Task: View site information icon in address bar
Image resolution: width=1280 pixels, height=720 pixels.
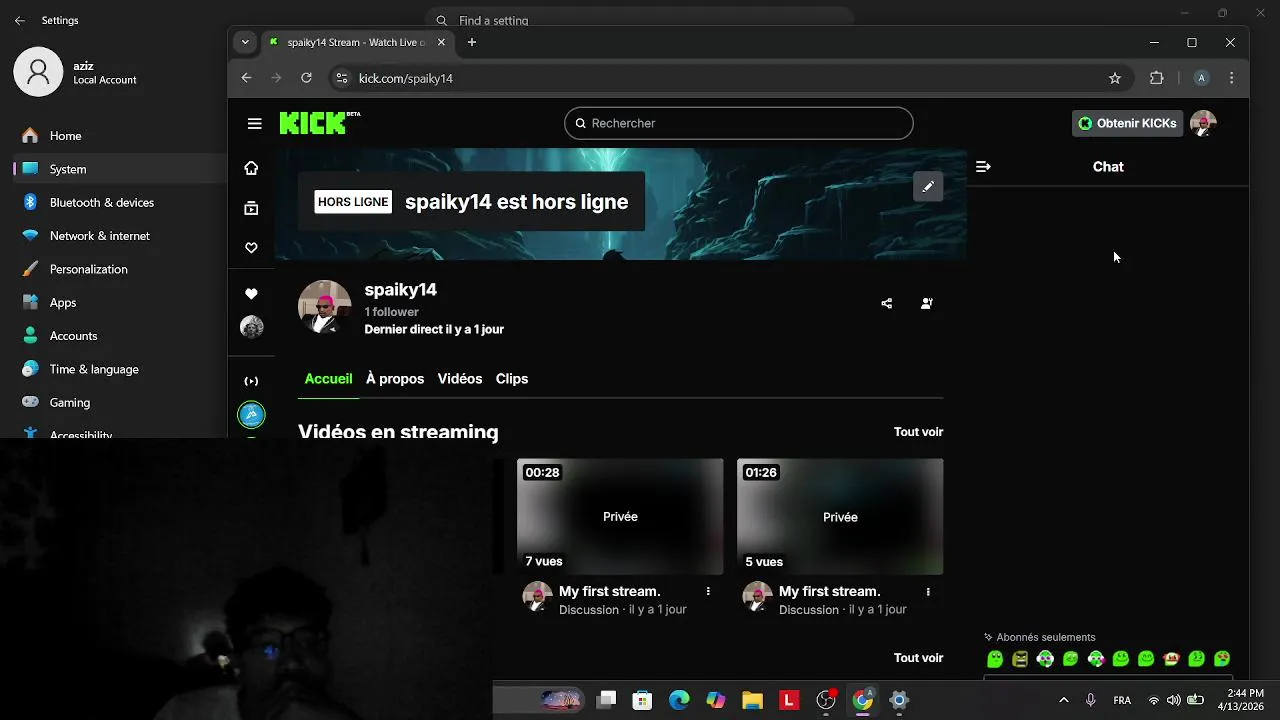Action: click(341, 78)
